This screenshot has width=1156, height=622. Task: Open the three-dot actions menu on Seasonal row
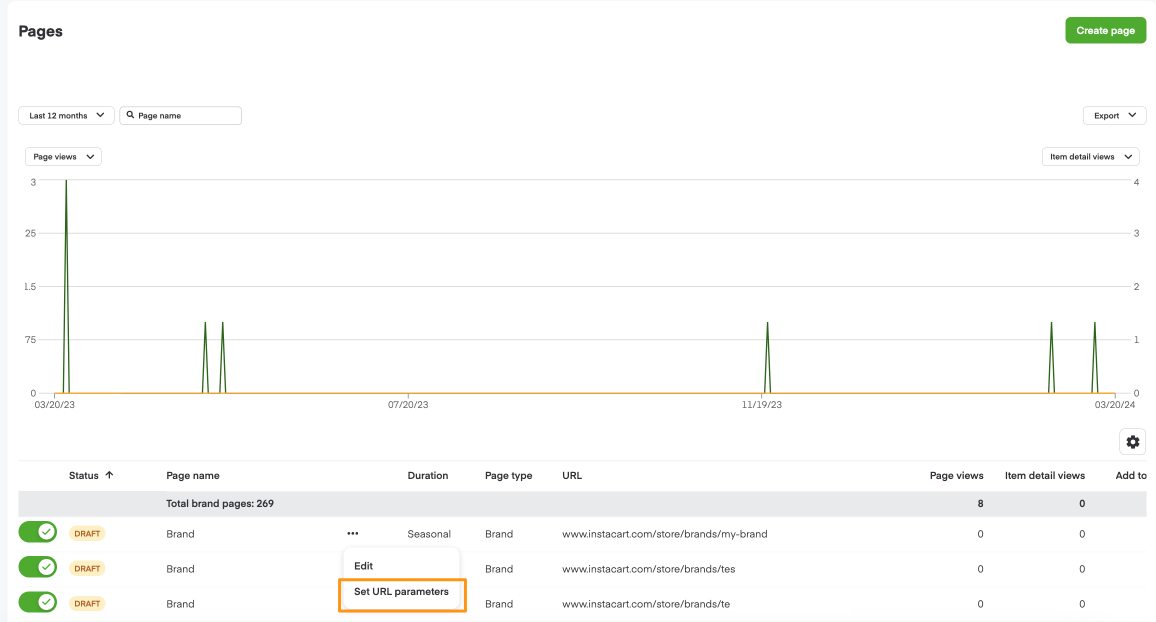pyautogui.click(x=352, y=533)
